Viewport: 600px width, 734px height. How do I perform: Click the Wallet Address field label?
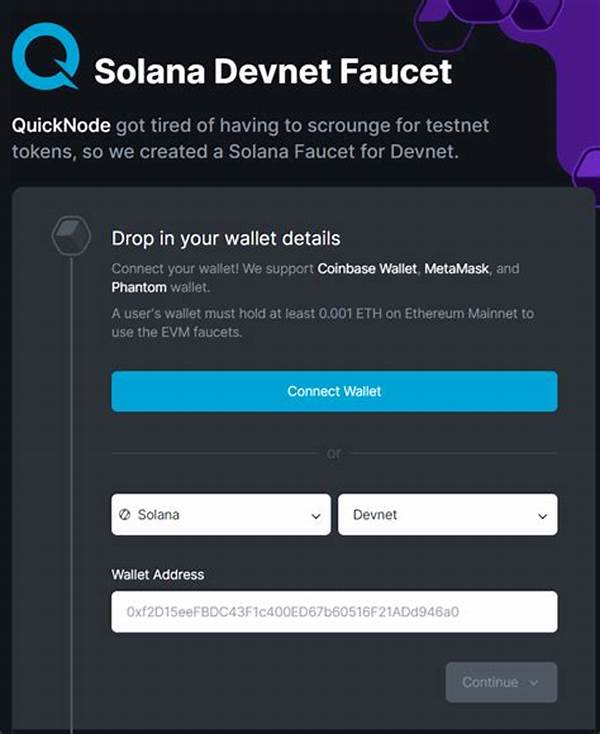158,574
